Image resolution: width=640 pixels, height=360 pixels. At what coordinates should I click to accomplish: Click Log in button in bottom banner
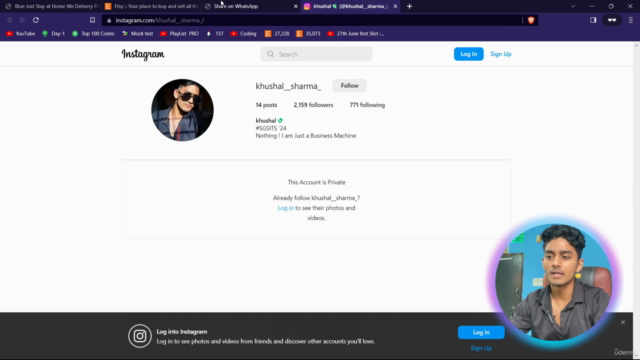coord(481,332)
